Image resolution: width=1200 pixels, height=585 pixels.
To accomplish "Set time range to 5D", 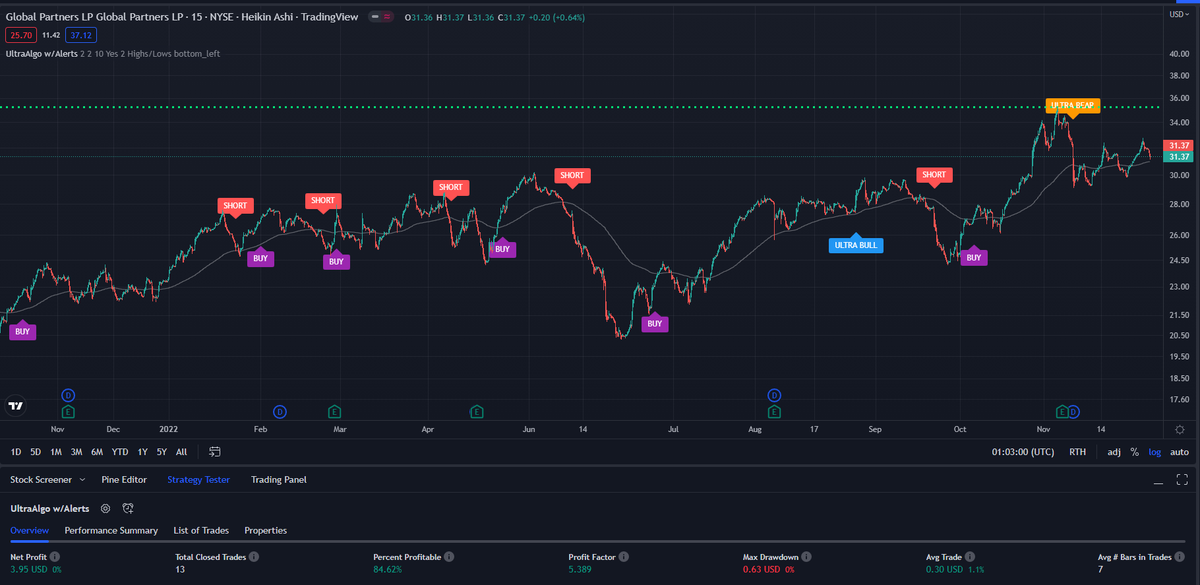I will coord(36,452).
